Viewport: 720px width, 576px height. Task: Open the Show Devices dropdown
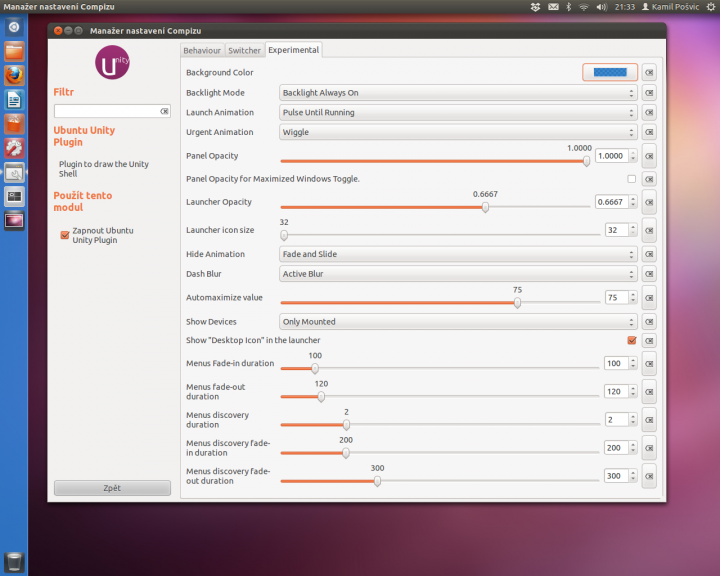pyautogui.click(x=458, y=322)
